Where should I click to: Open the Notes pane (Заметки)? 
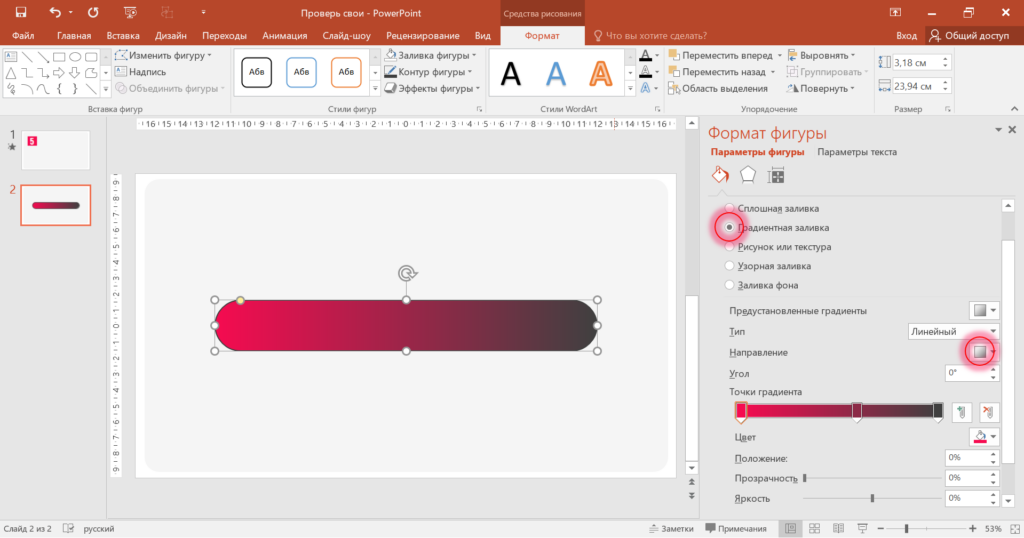tap(670, 528)
